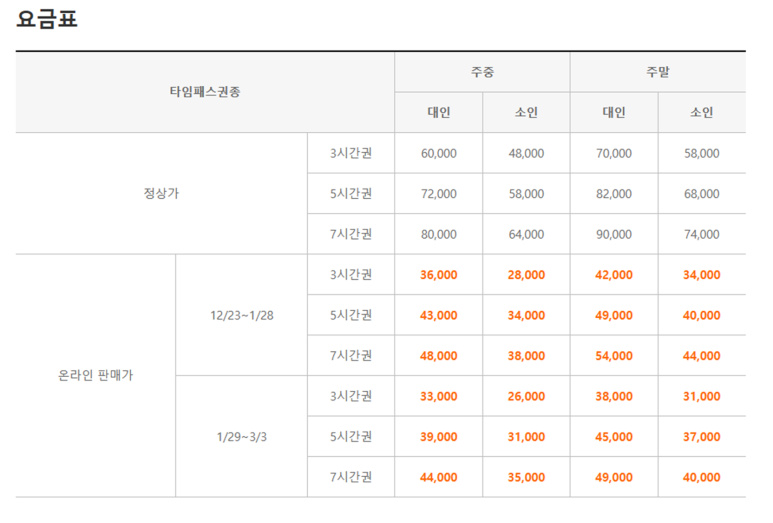Click the orange 43,000 price
Screen dimensions: 773x523
[x=439, y=315]
